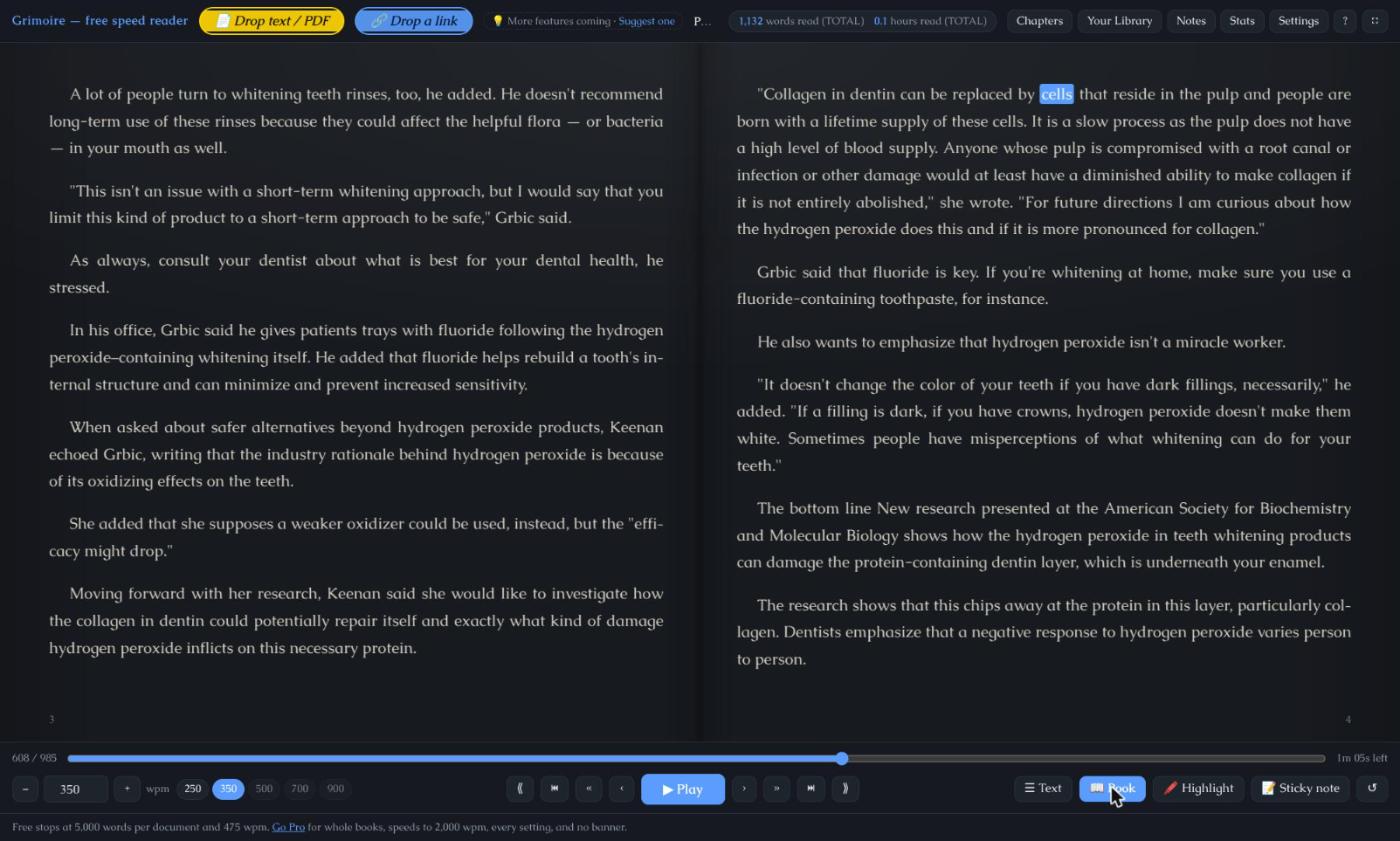Increase reading speed with the plus button
The width and height of the screenshot is (1400, 841).
pos(127,789)
